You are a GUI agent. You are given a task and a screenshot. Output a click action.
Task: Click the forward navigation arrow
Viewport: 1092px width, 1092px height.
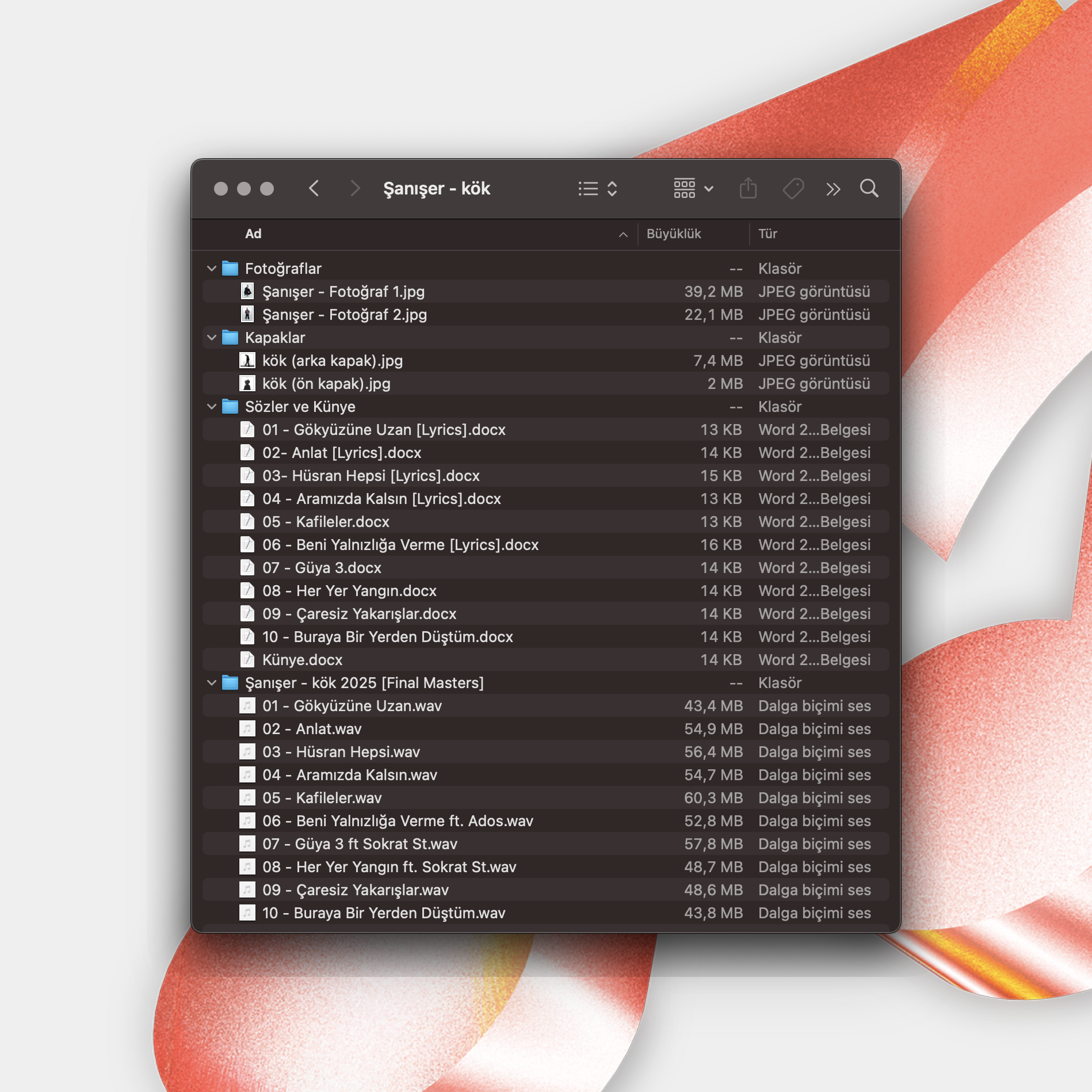point(355,189)
